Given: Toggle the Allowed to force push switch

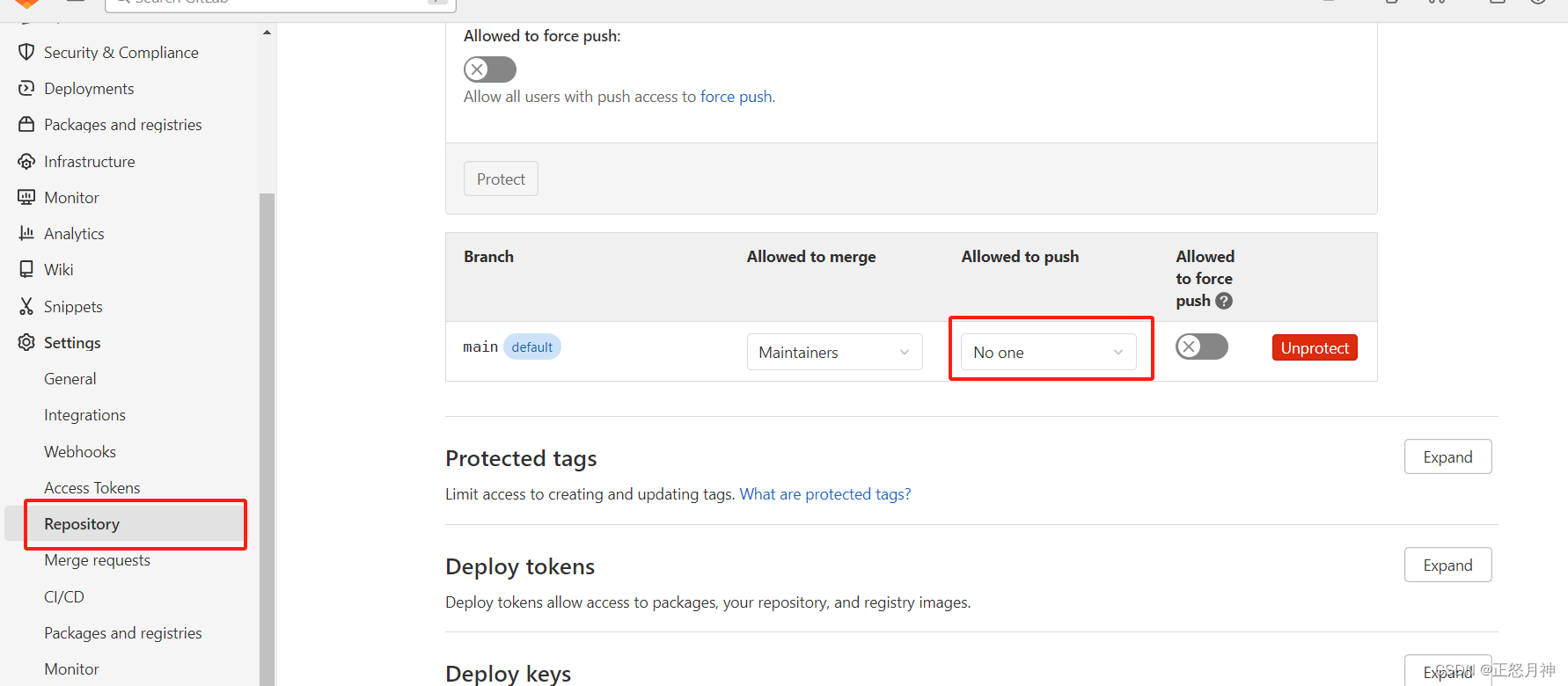Looking at the screenshot, I should point(490,69).
